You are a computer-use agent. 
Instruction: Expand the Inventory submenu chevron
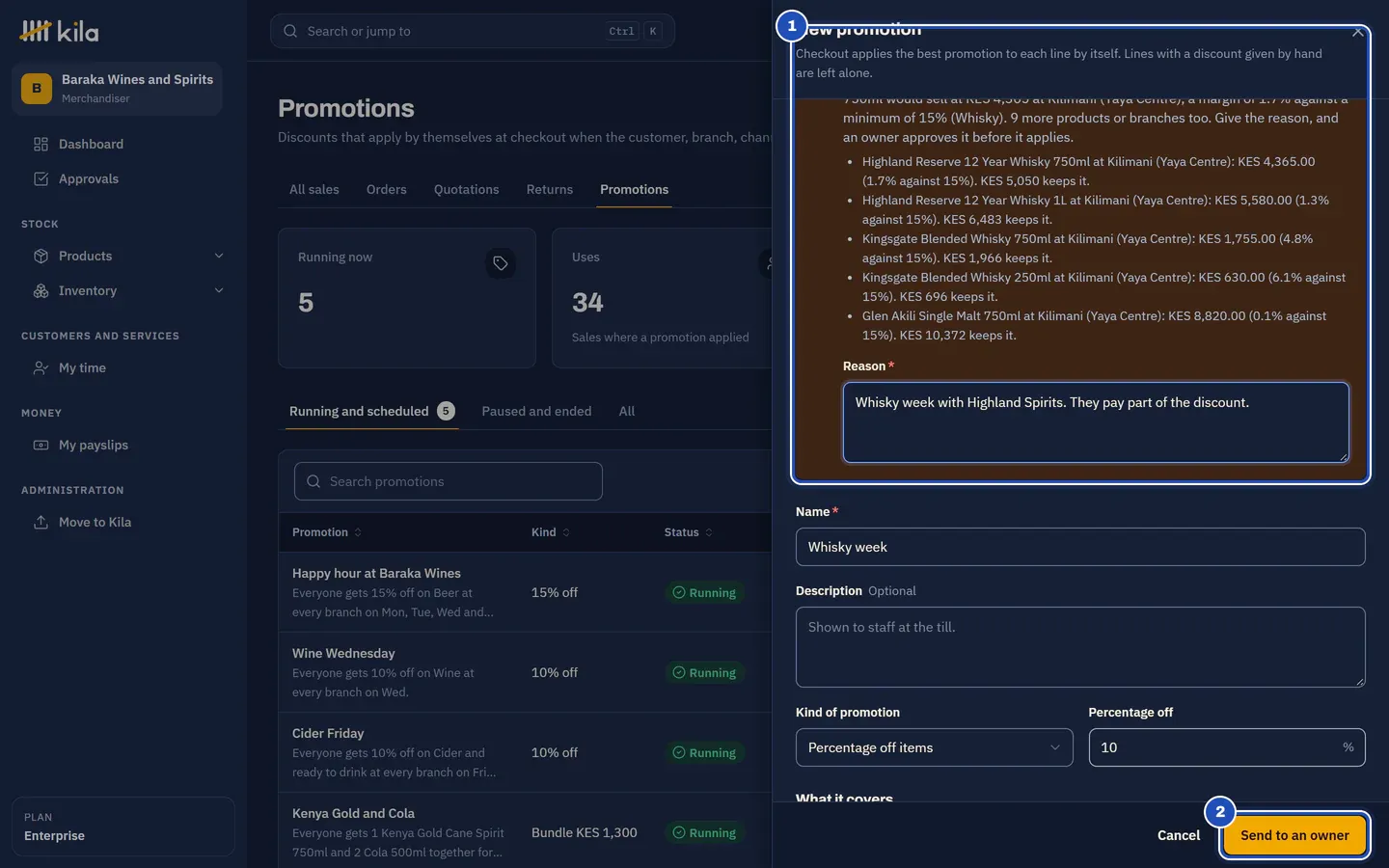[219, 291]
